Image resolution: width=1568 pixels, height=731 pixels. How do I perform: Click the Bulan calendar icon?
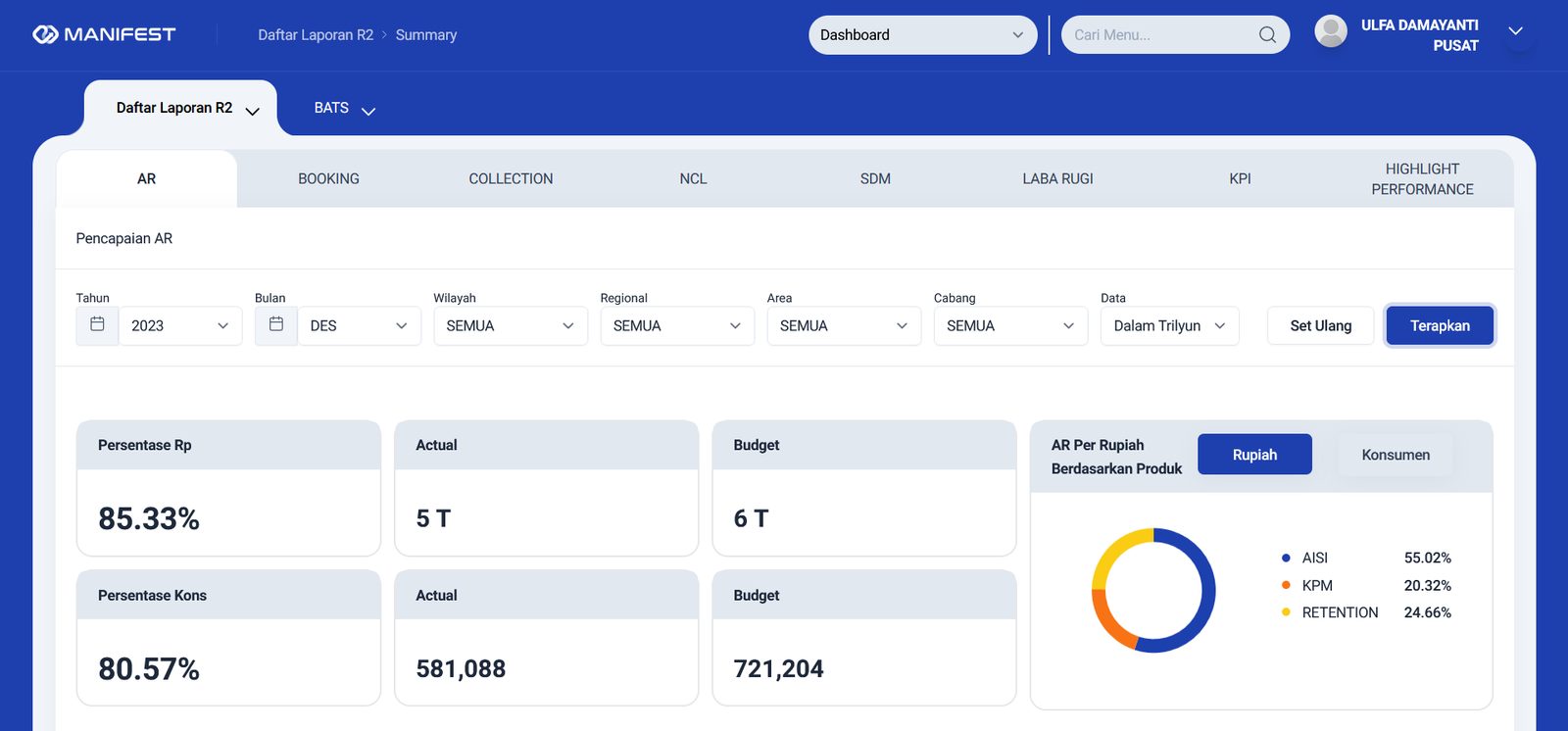click(276, 324)
